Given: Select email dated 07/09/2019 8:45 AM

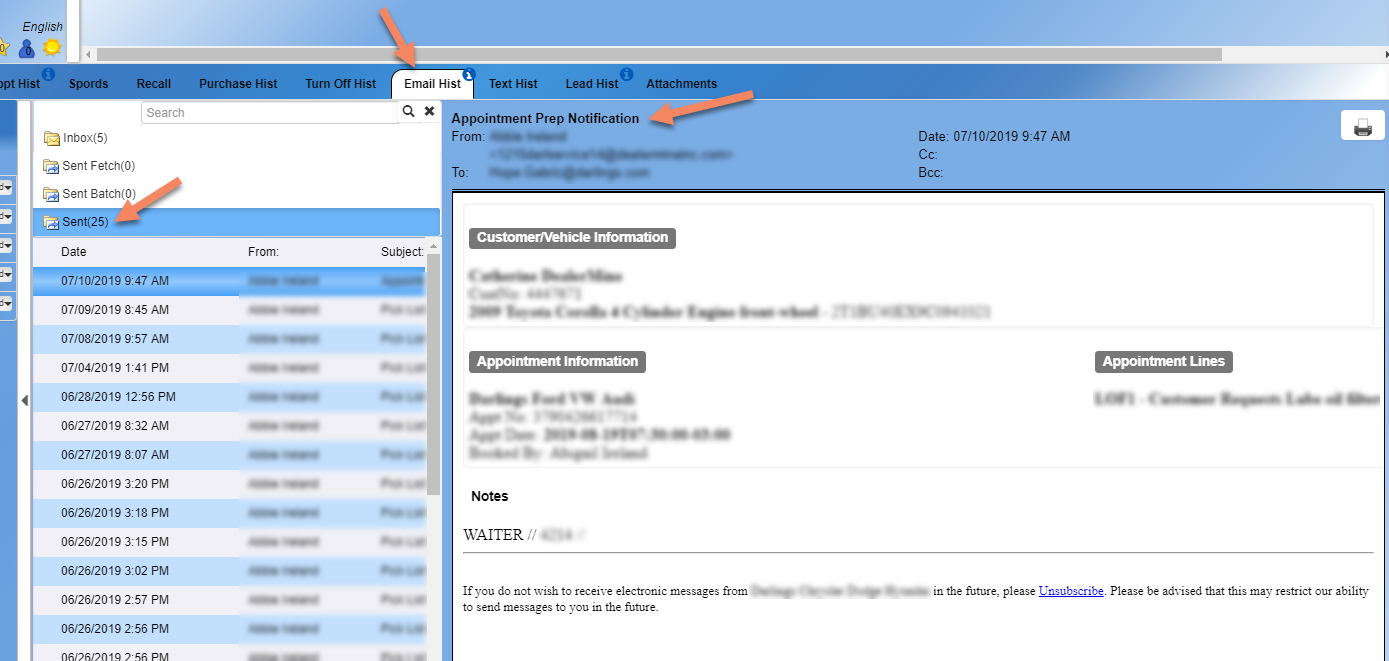Looking at the screenshot, I should point(115,310).
